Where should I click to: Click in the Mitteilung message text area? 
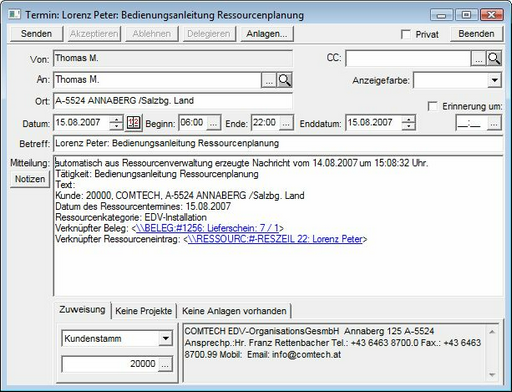278,226
